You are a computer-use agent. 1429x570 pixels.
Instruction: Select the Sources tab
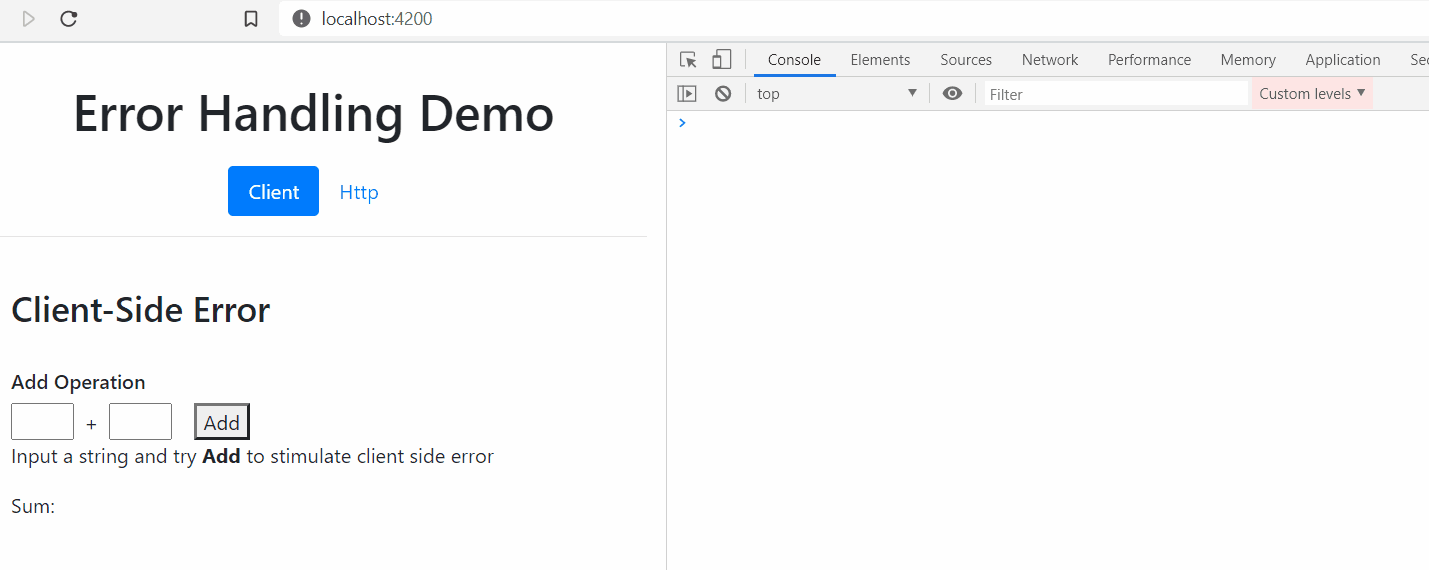click(965, 60)
